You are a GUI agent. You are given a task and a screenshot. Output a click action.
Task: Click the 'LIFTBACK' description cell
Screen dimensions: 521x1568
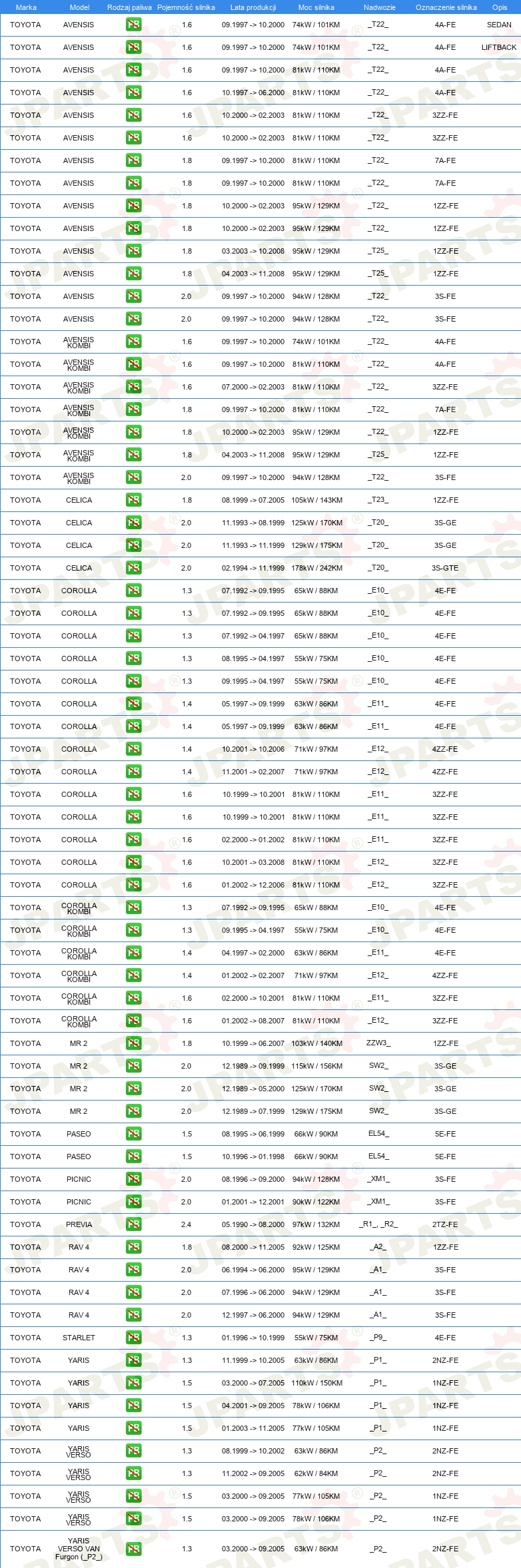tap(499, 47)
